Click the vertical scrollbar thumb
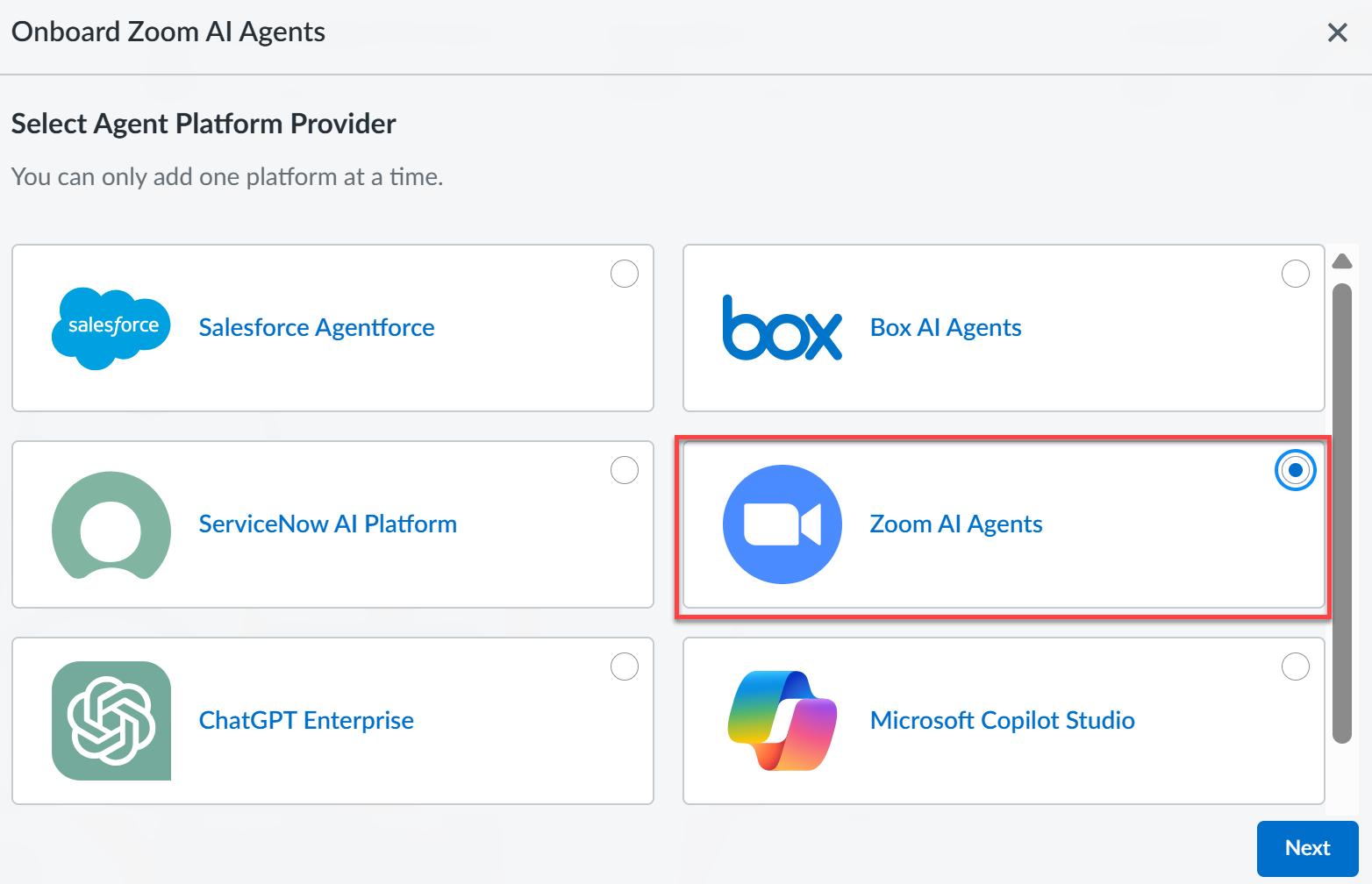The width and height of the screenshot is (1372, 884). tap(1341, 513)
